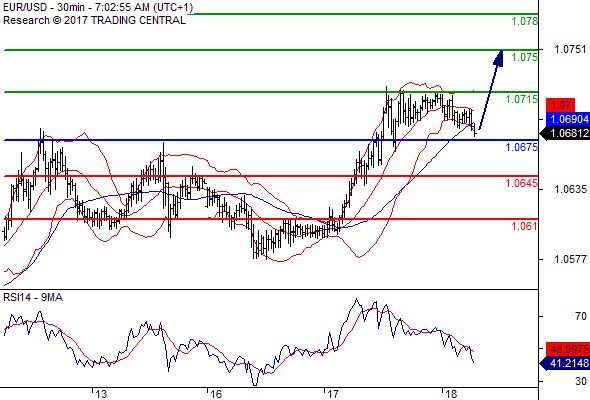The image size is (590, 400).
Task: Select the green 1.0715 resistance label
Action: click(522, 99)
